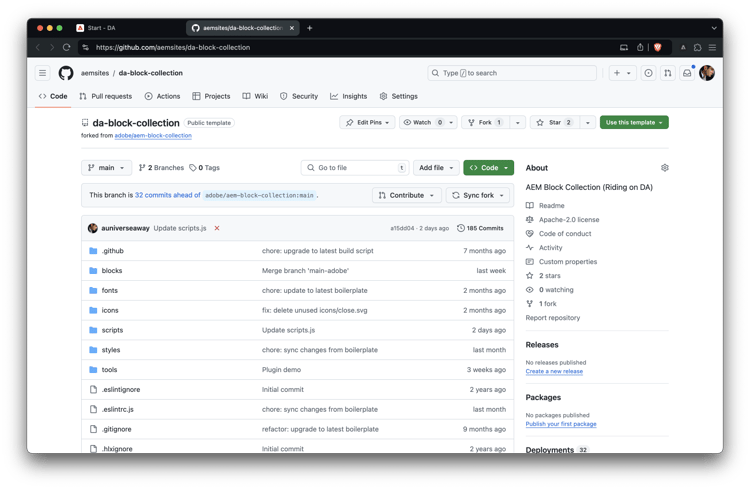Open the .eslintrc.js file
The width and height of the screenshot is (750, 489).
(x=118, y=410)
